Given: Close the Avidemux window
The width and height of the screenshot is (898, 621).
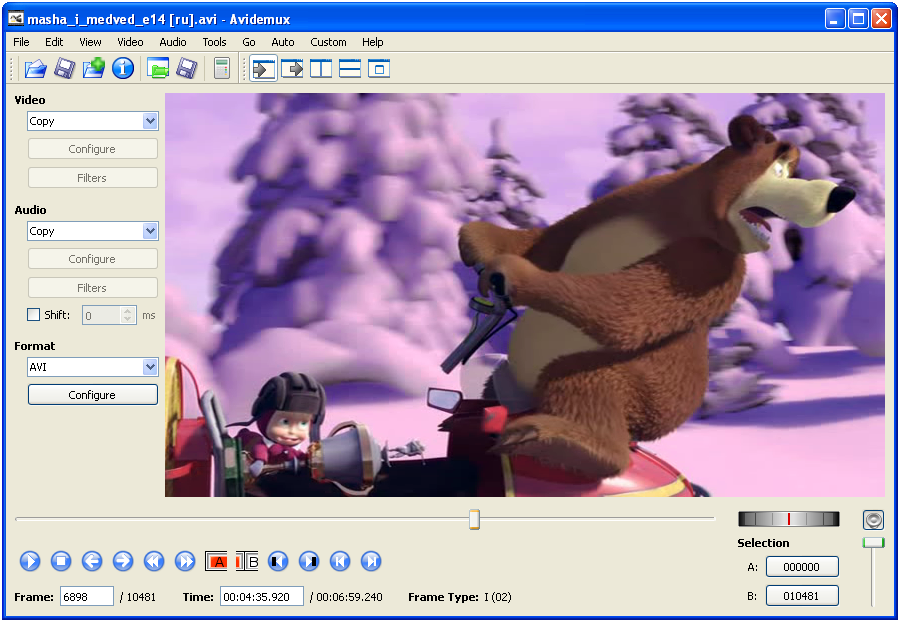Looking at the screenshot, I should (x=881, y=19).
